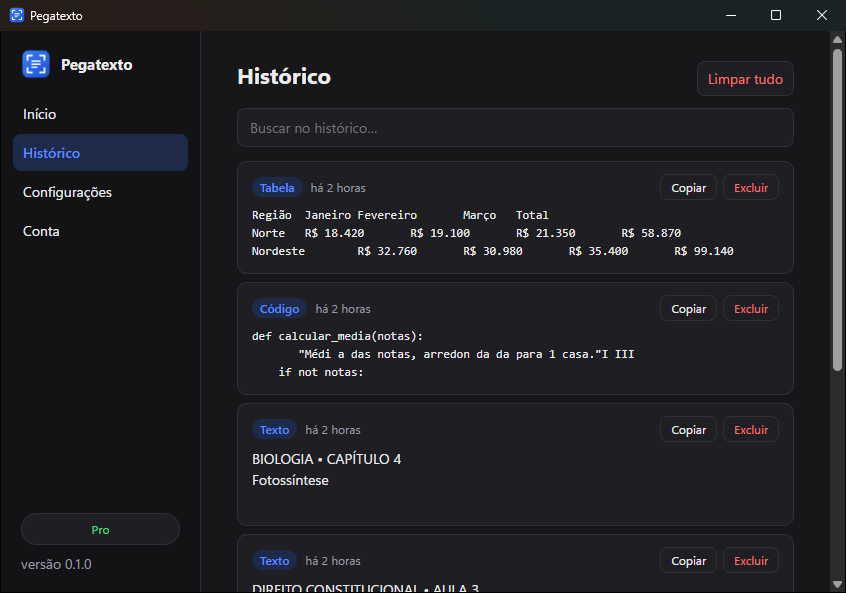Click the 'BIOLOGIA • CAPÍTULO 4' text

[326, 459]
